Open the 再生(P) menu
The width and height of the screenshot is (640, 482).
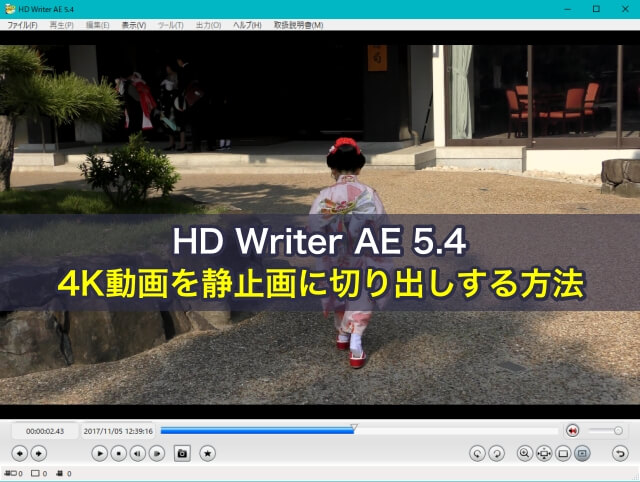tap(62, 25)
